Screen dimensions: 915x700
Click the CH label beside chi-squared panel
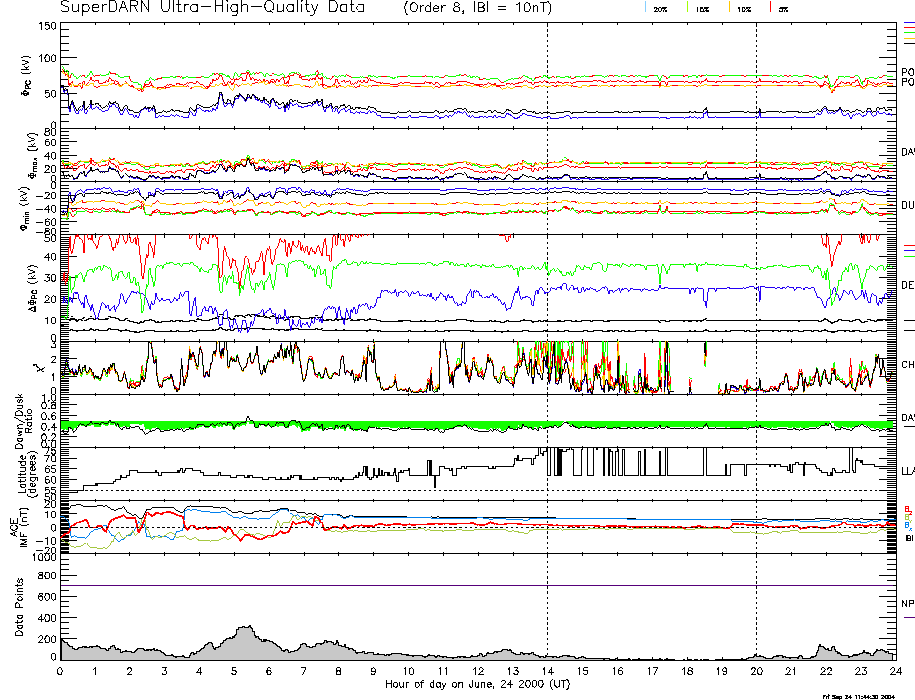[x=908, y=365]
